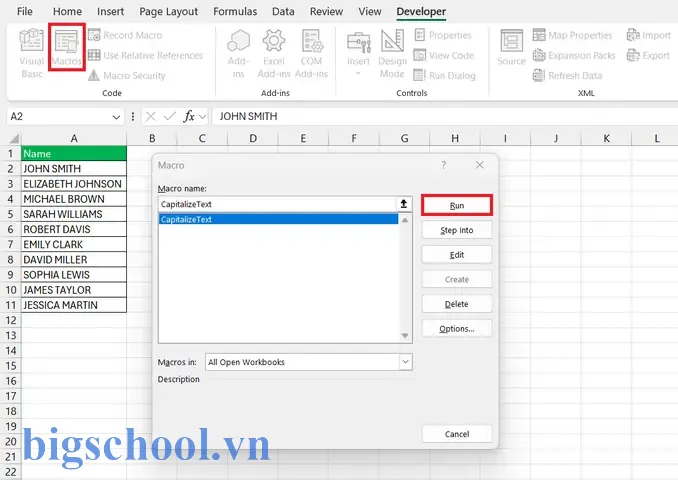
Task: Run the CapitalizeText macro
Action: [457, 205]
